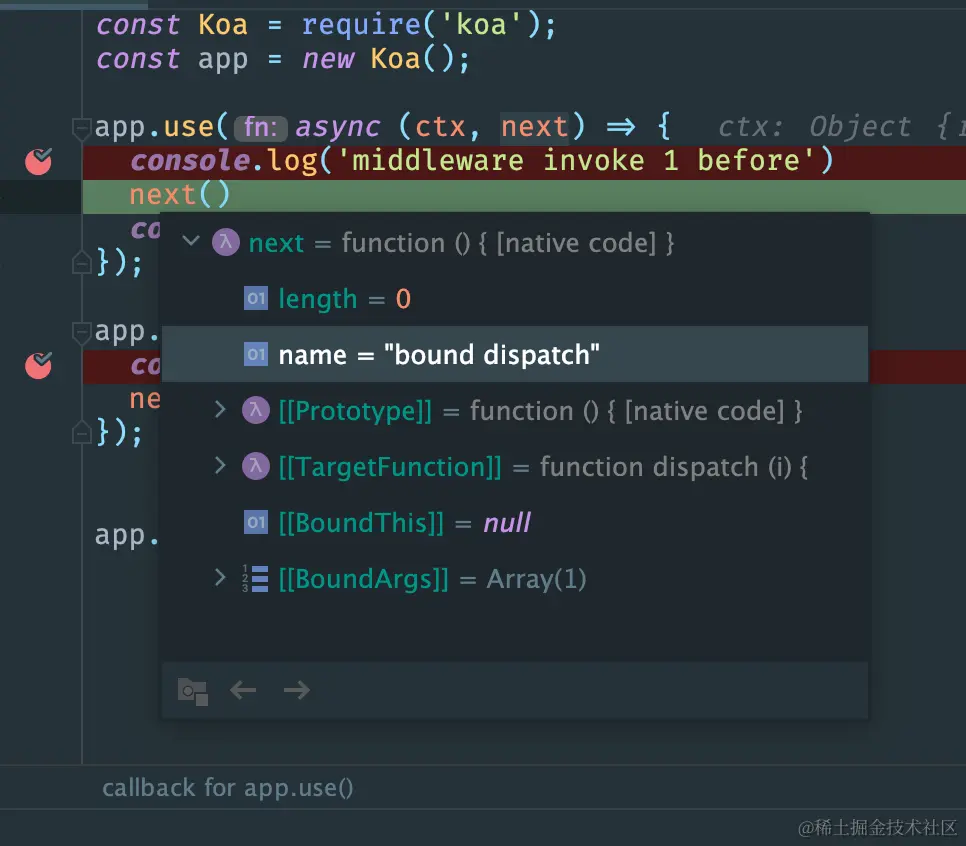Click 'next' parameter in function signature
This screenshot has height=846, width=966.
534,127
